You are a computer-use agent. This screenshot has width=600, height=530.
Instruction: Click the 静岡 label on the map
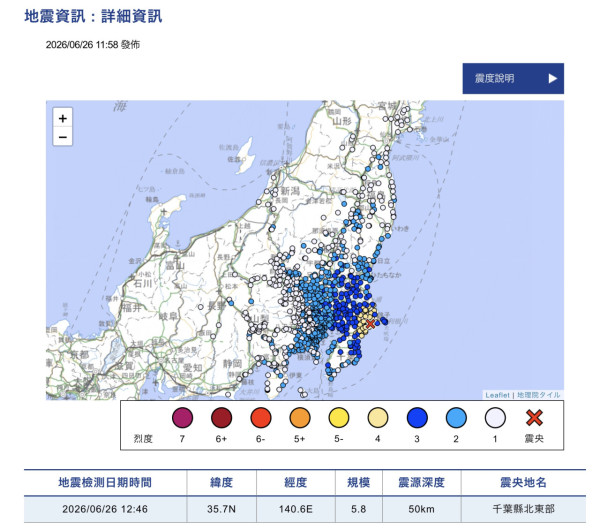(233, 363)
